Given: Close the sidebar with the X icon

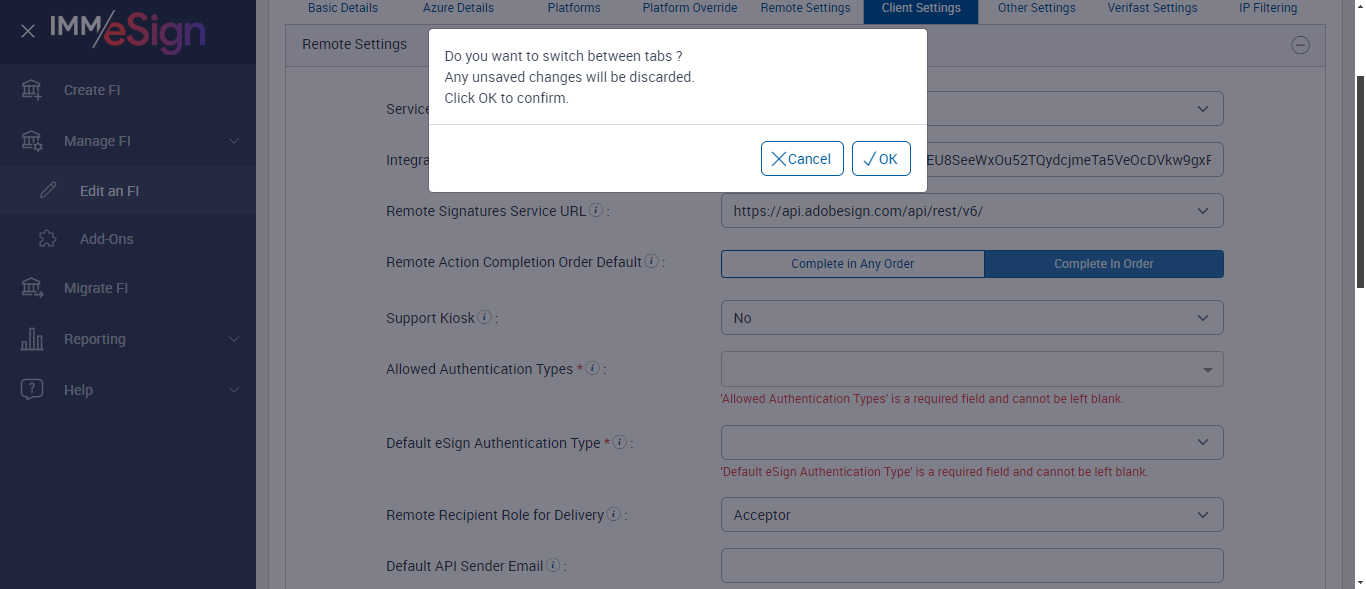Looking at the screenshot, I should click(28, 31).
